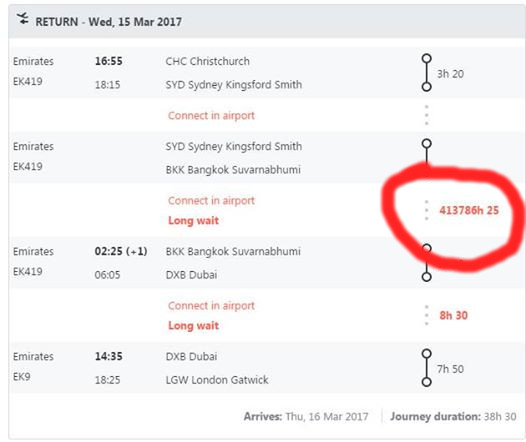Click the Journey duration 38h 30 text

(453, 417)
